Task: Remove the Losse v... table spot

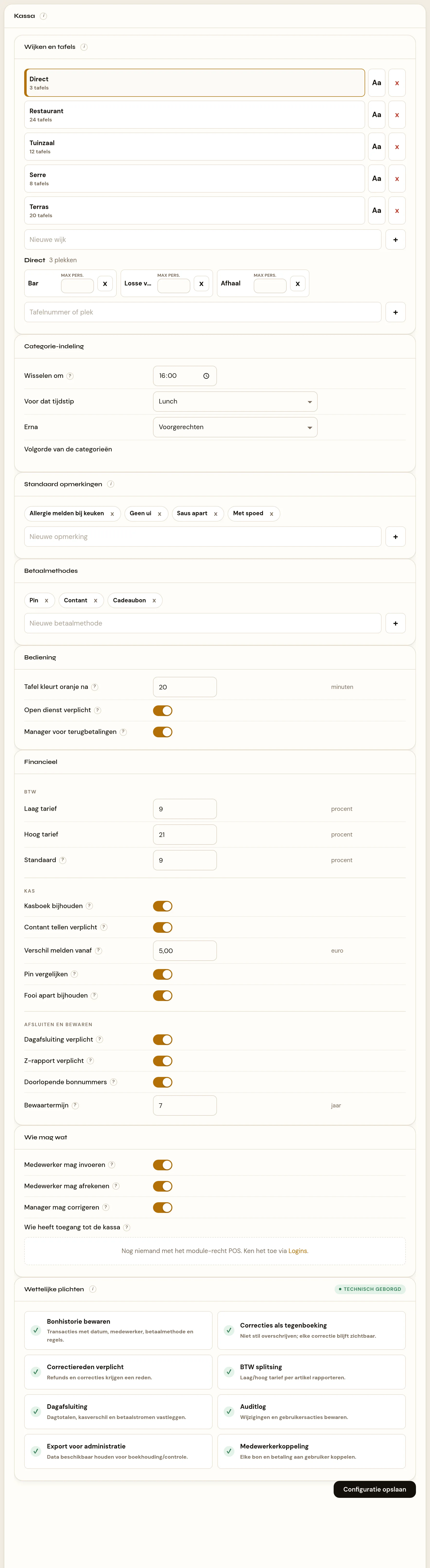Action: coord(201,284)
